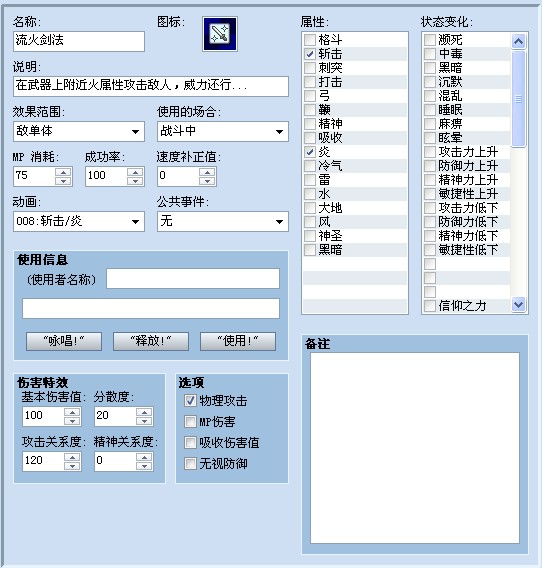Uncheck the 炎 attribute checkbox
The width and height of the screenshot is (542, 568).
pyautogui.click(x=310, y=152)
